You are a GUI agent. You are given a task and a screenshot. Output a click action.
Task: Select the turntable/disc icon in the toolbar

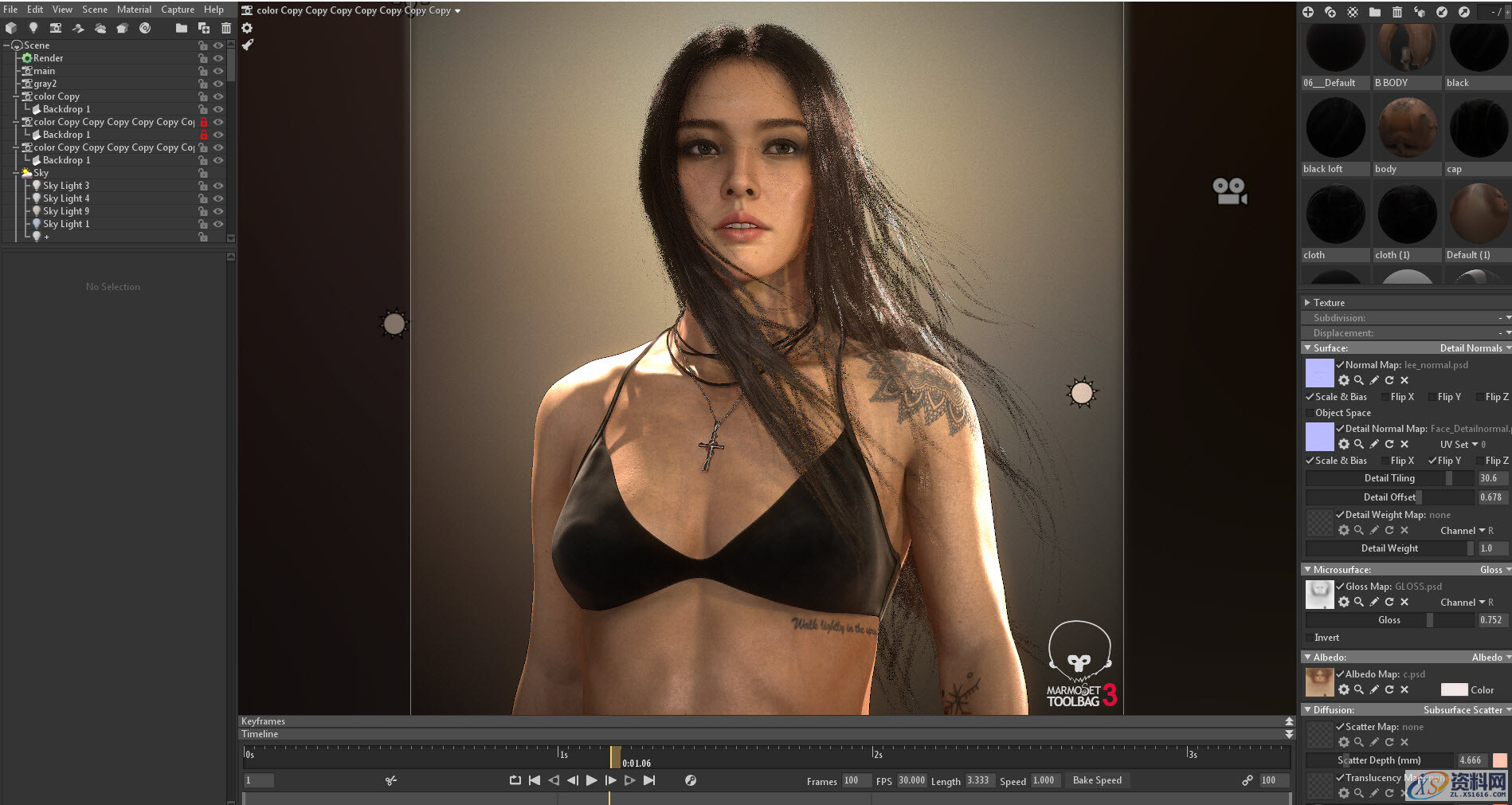pyautogui.click(x=146, y=29)
